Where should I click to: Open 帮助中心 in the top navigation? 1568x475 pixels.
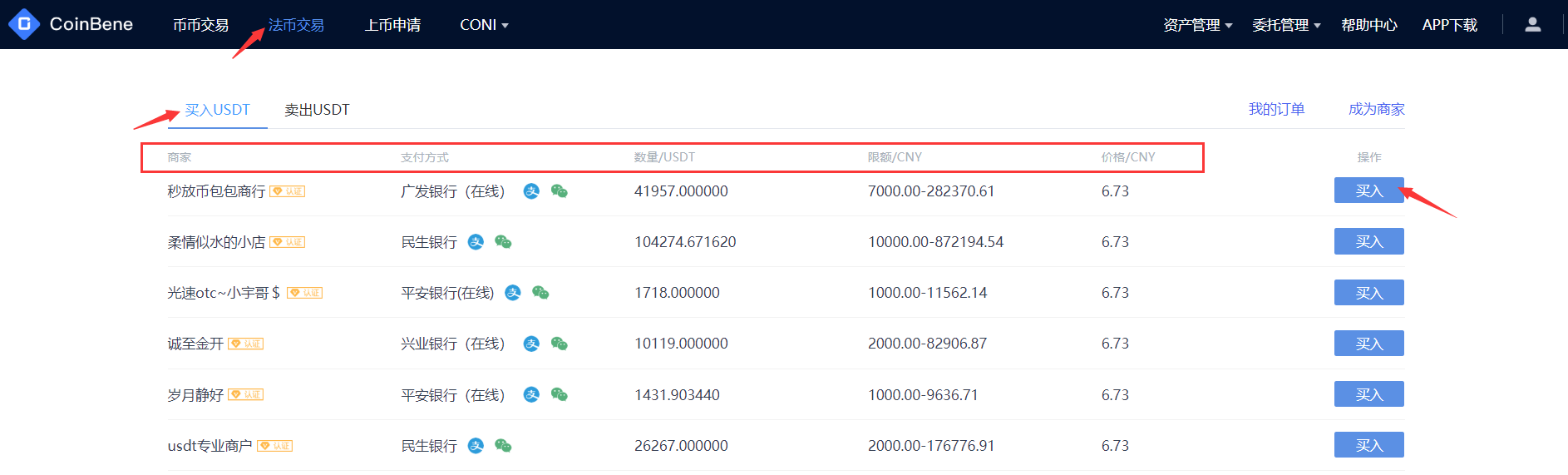click(x=1369, y=25)
